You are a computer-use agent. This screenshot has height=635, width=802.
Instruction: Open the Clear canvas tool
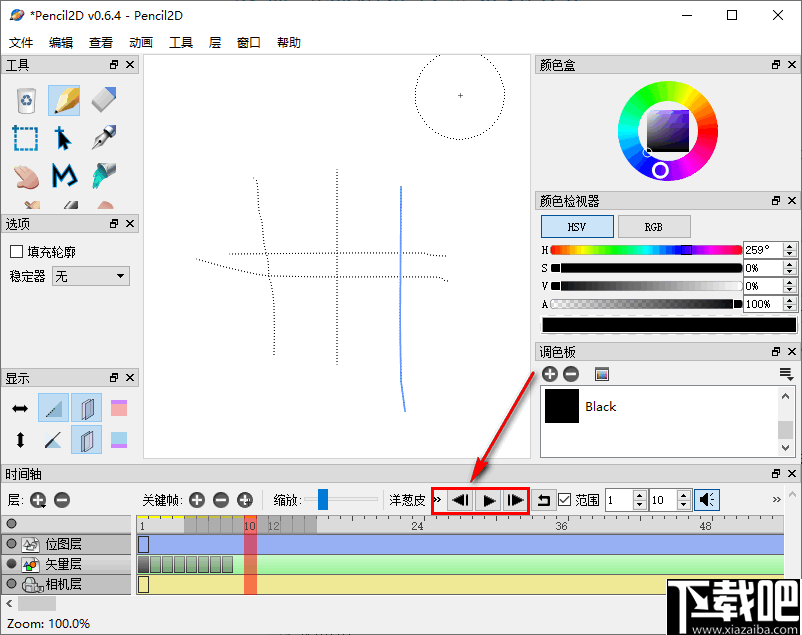25,100
